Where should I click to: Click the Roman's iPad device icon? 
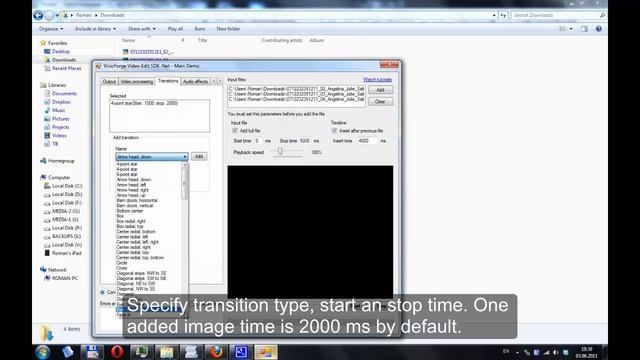tap(47, 253)
